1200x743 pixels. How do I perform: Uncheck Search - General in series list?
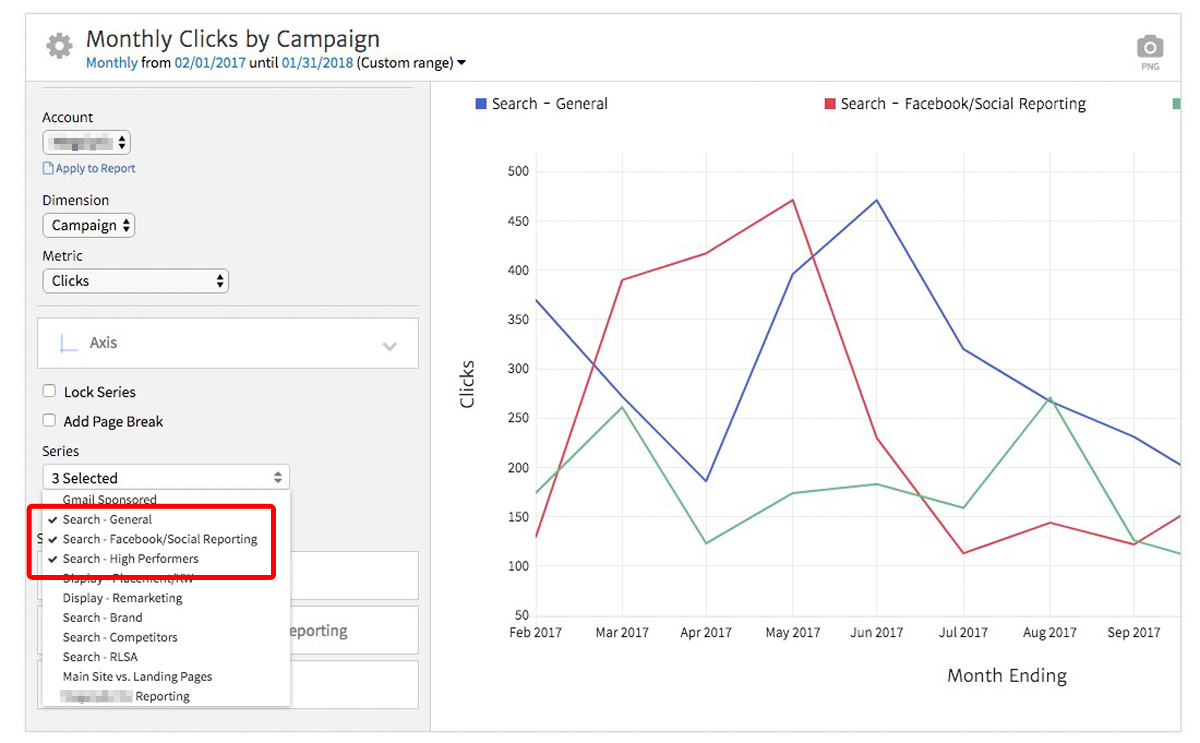(x=107, y=519)
